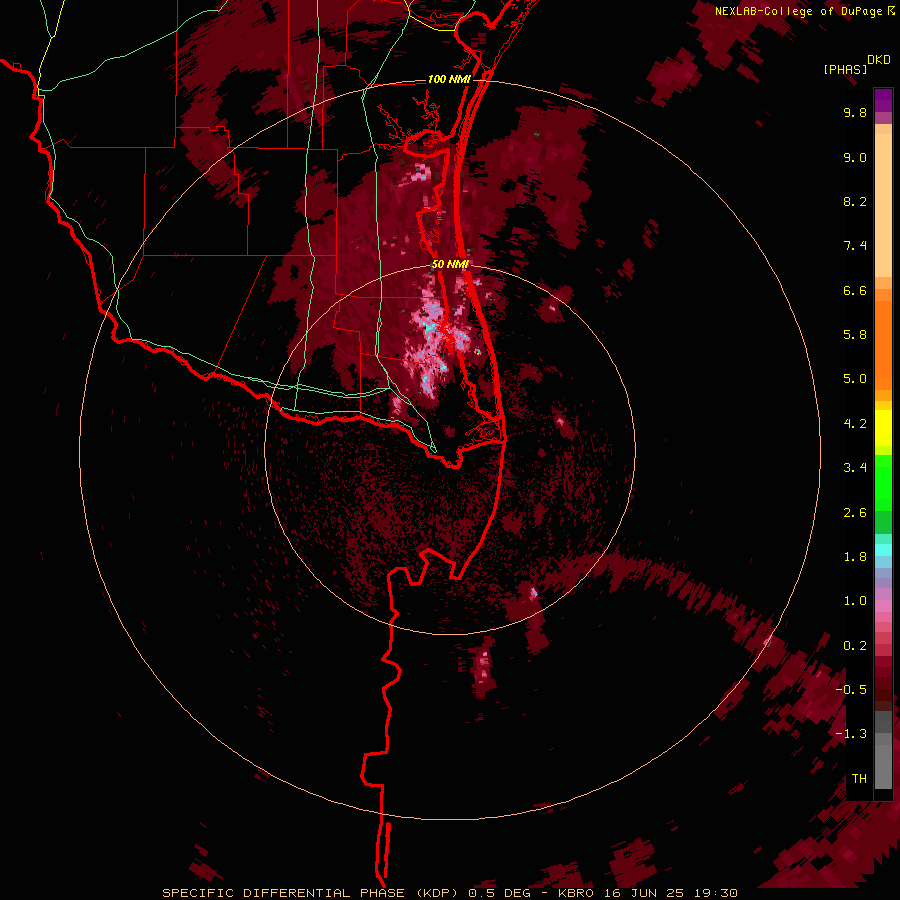Click the 1.8 legend value
900x900 pixels.
855,557
